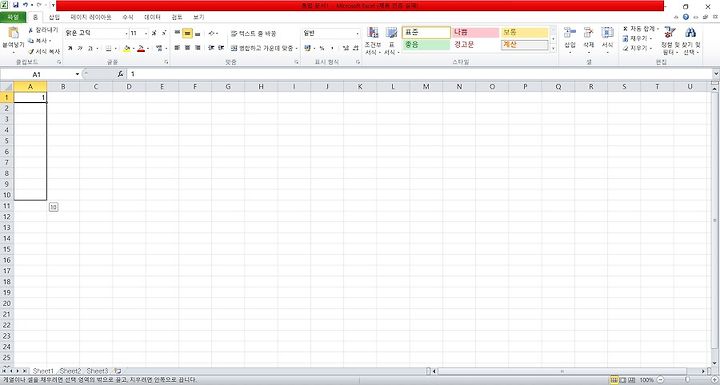Click the increase decimal icon
Image resolution: width=720 pixels, height=385 pixels.
[x=345, y=48]
